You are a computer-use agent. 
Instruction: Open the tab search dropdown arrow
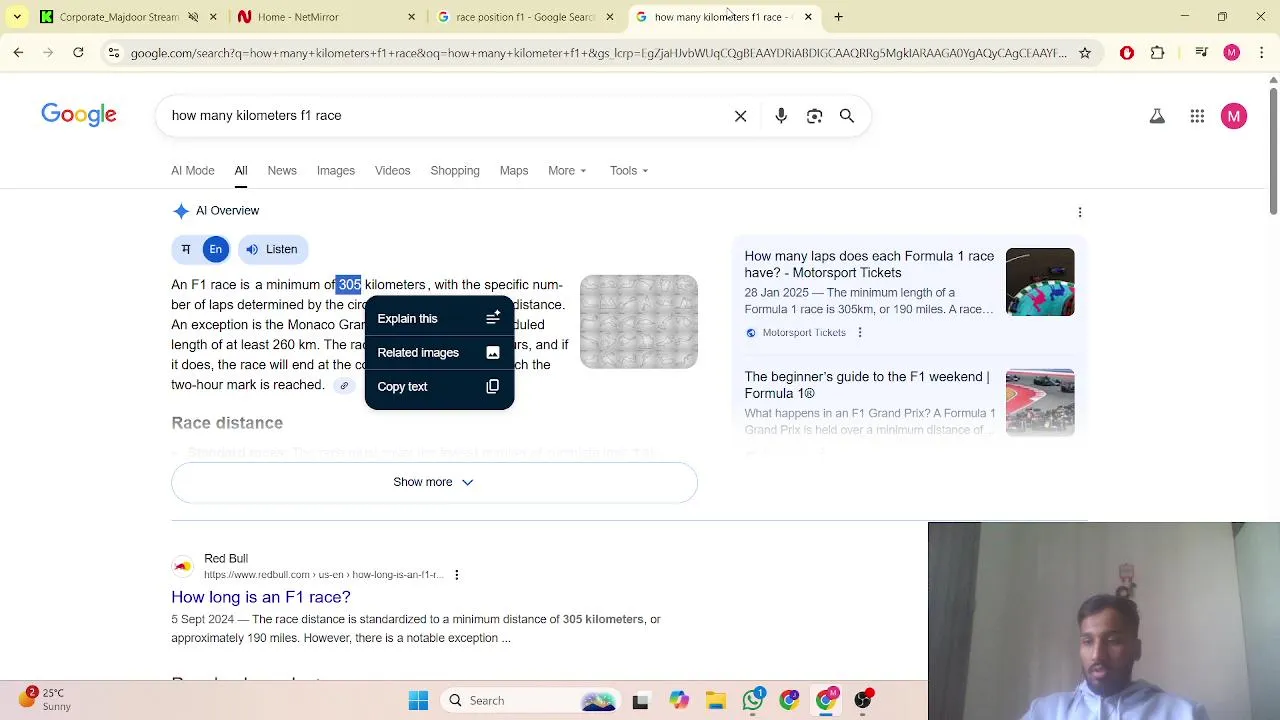click(x=17, y=17)
